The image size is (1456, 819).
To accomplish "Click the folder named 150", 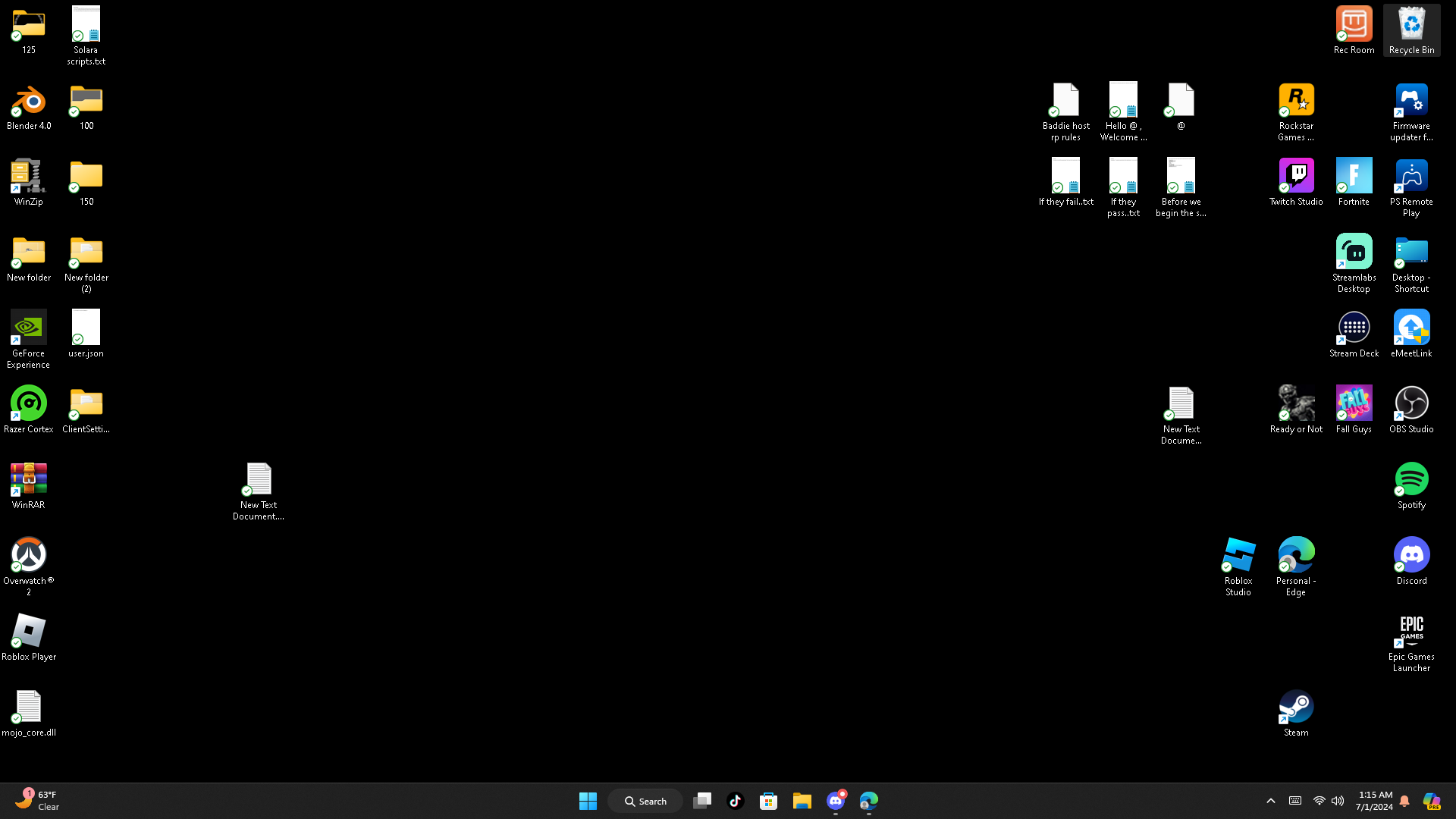I will click(86, 184).
